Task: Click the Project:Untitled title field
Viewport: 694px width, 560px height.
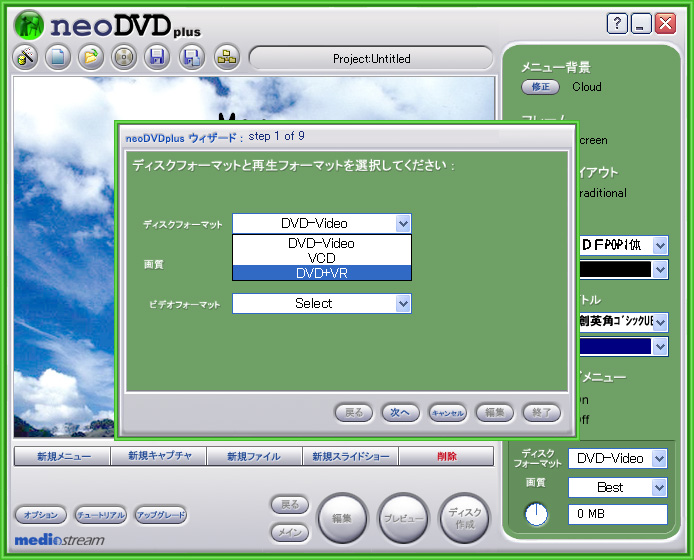Action: pyautogui.click(x=371, y=58)
